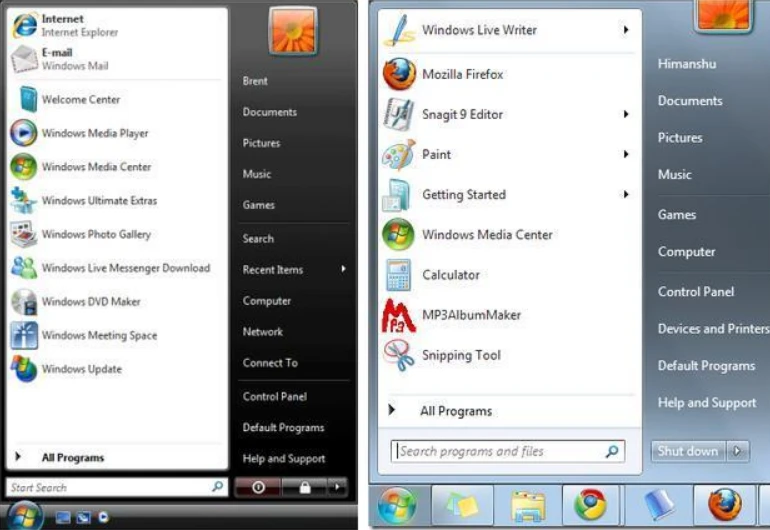Open Vista shutdown options arrow
Screen dimensions: 770x530
coord(337,487)
